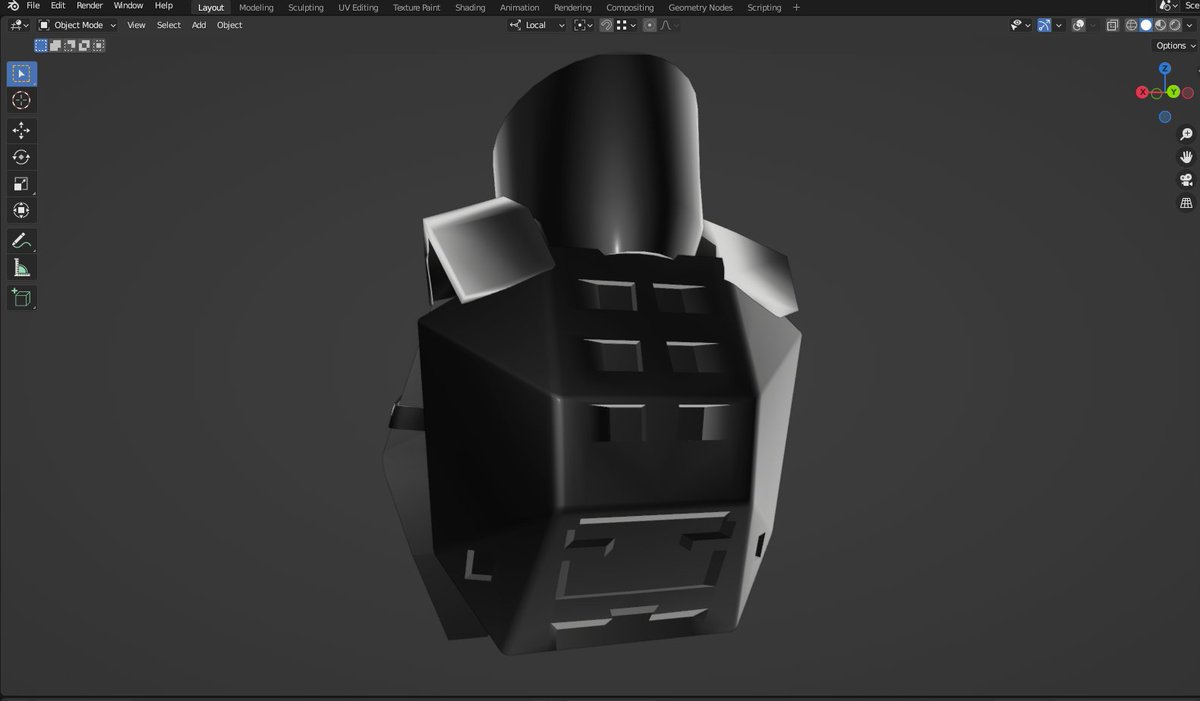Set selection mode to Intersect
The height and width of the screenshot is (701, 1200).
coord(98,45)
